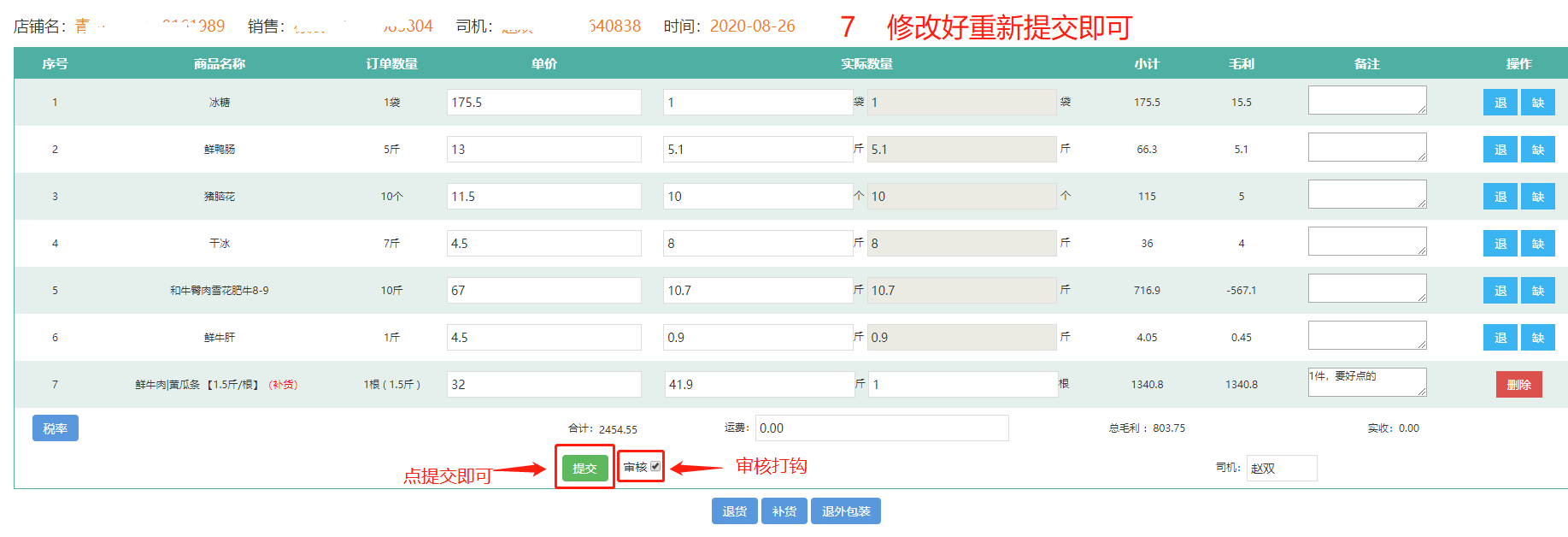
Task: Click the 补货 replenish button
Action: [784, 511]
